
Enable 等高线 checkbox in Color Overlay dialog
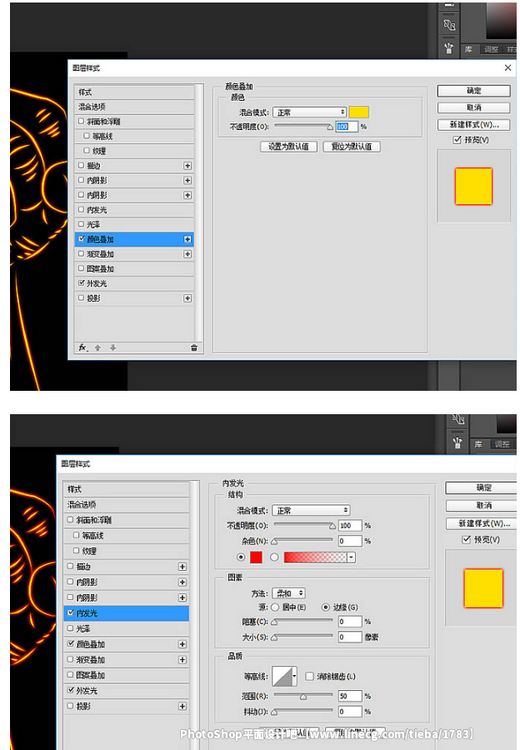click(87, 136)
